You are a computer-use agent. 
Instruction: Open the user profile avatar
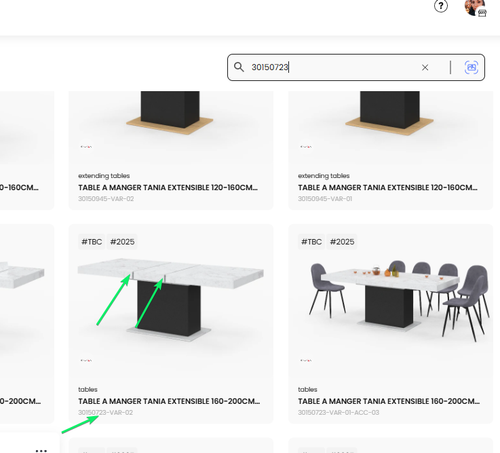[x=475, y=8]
